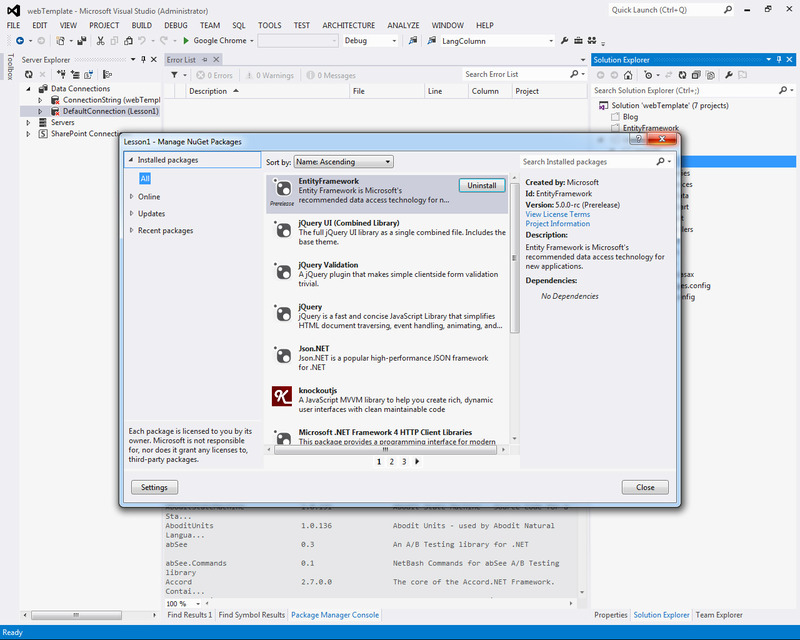
Task: Open the DEBUG menu
Action: 176,25
